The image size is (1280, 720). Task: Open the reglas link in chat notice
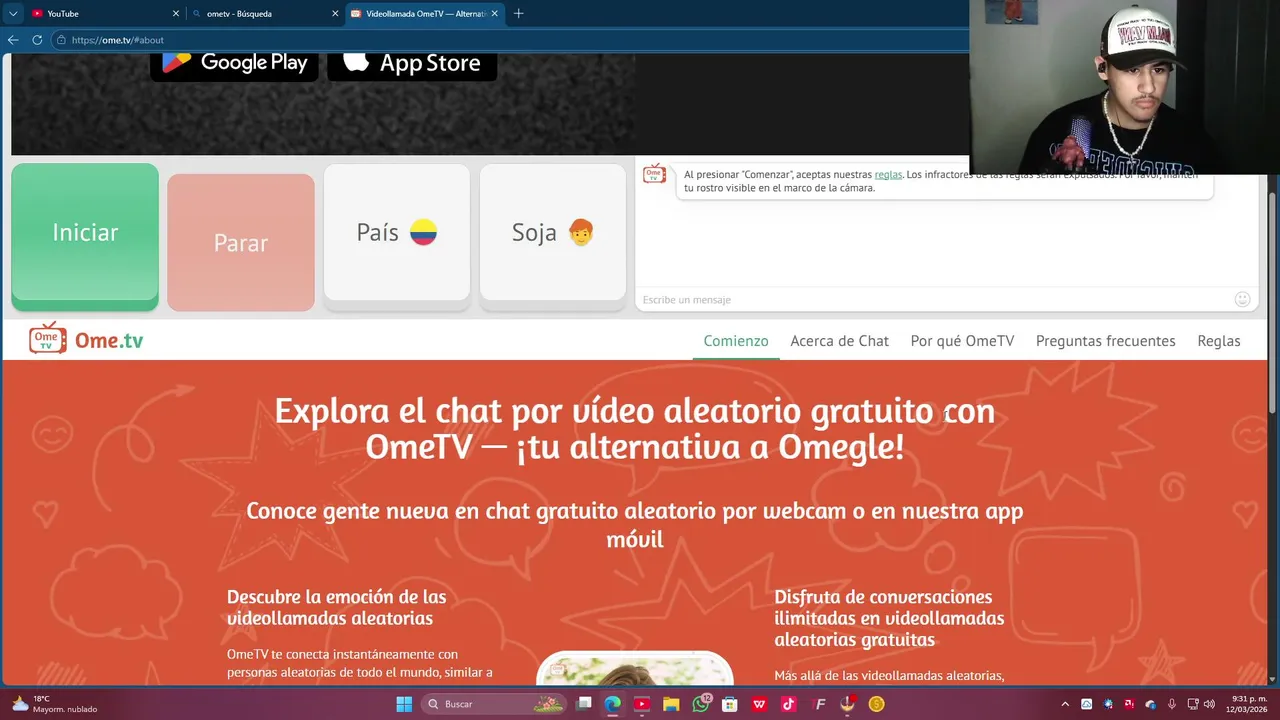pyautogui.click(x=888, y=174)
